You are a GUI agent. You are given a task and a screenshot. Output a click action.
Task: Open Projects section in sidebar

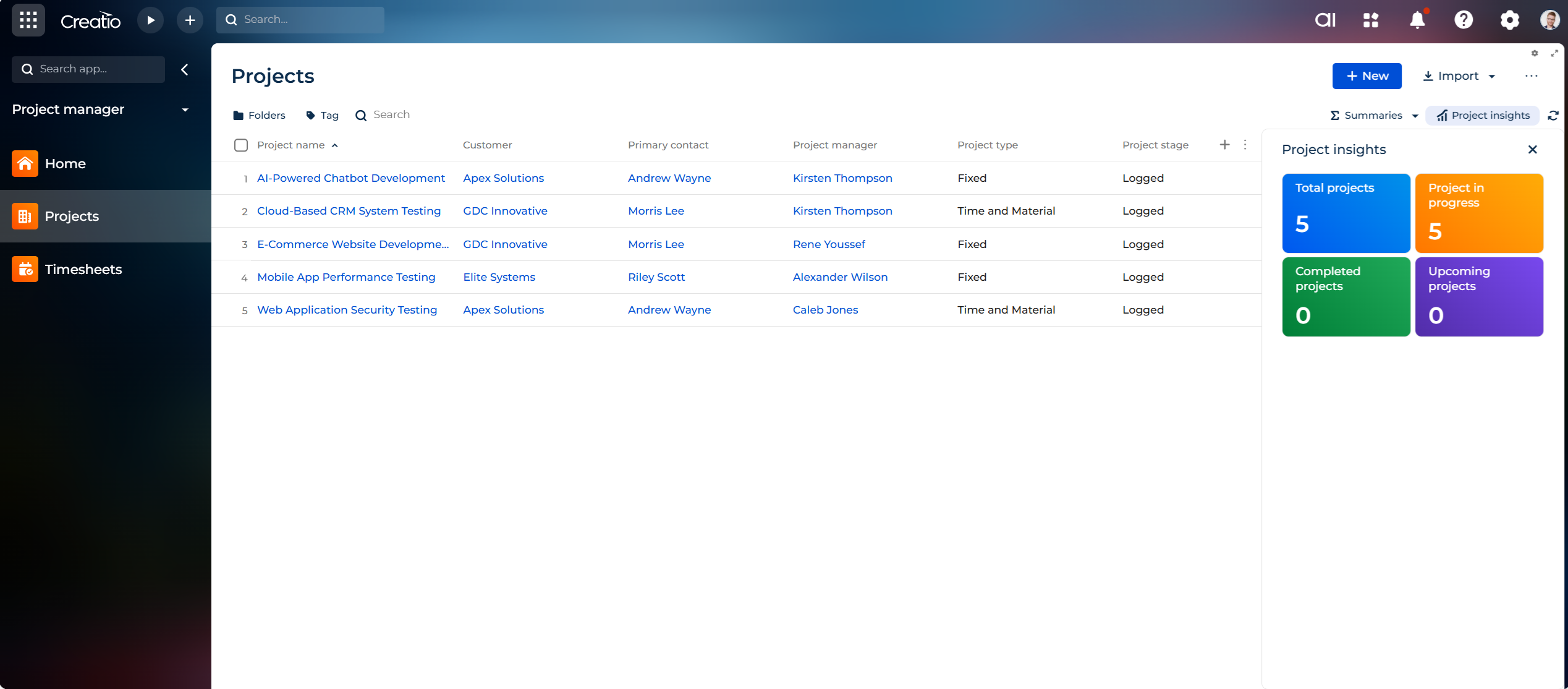click(x=72, y=216)
